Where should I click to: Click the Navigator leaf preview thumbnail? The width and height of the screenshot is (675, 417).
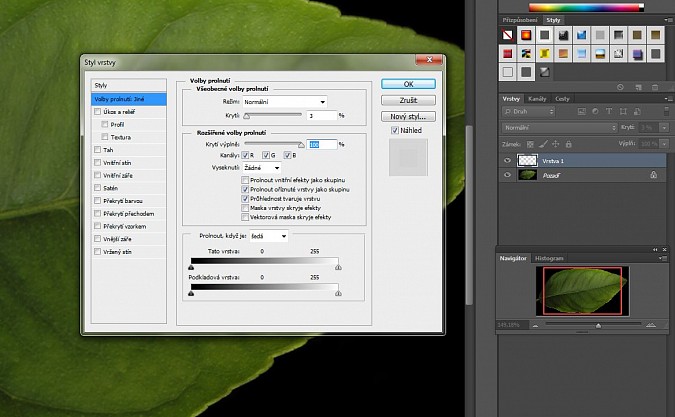coord(582,291)
